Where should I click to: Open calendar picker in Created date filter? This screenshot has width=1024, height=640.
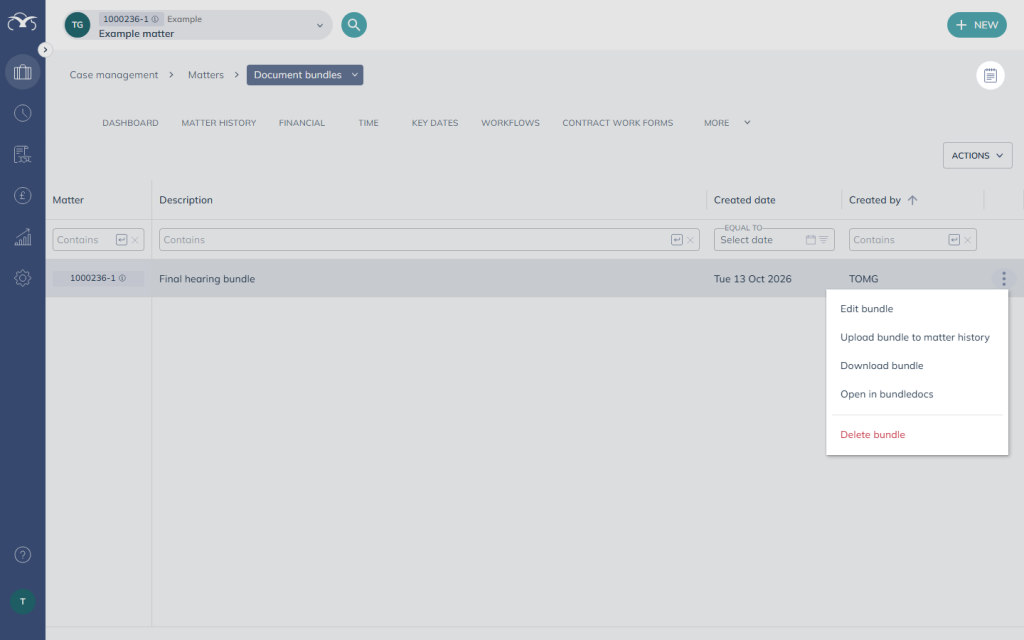pyautogui.click(x=810, y=240)
